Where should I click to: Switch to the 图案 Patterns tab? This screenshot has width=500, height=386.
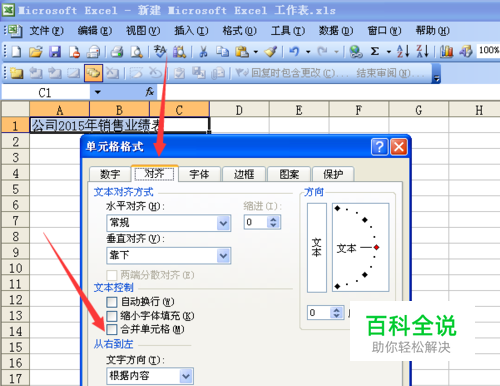289,174
